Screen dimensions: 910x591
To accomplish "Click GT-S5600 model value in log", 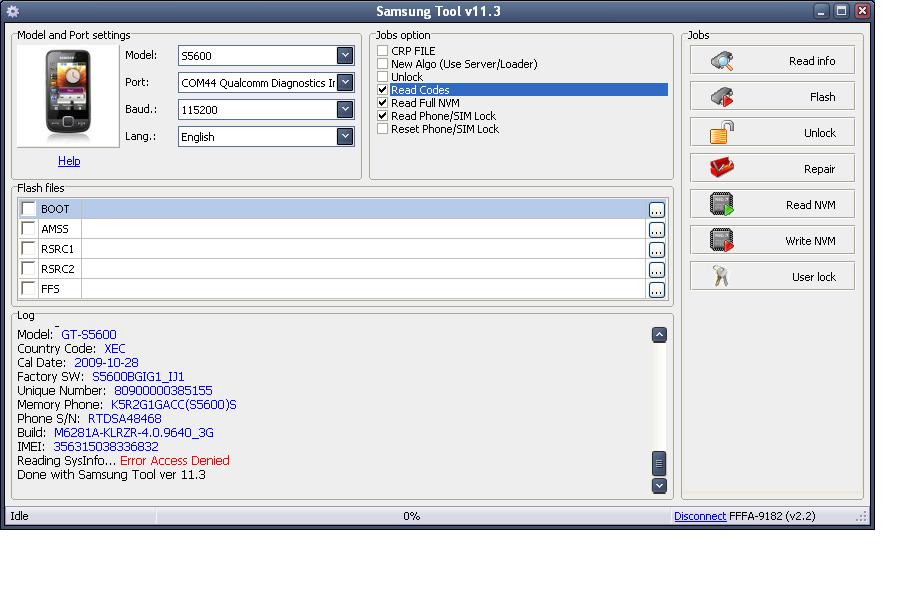I will 89,334.
